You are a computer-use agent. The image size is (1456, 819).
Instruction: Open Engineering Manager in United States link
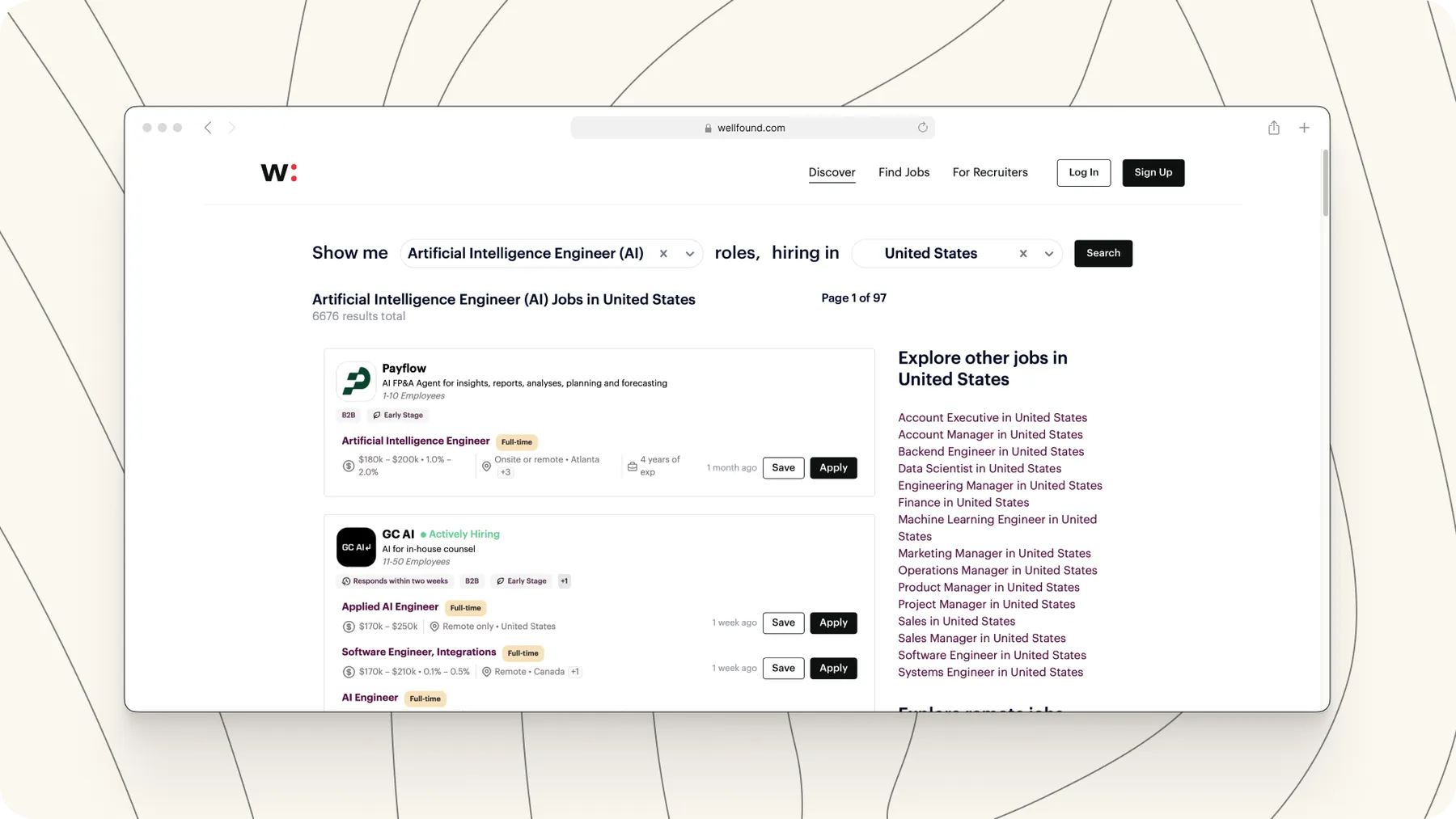coord(1000,486)
